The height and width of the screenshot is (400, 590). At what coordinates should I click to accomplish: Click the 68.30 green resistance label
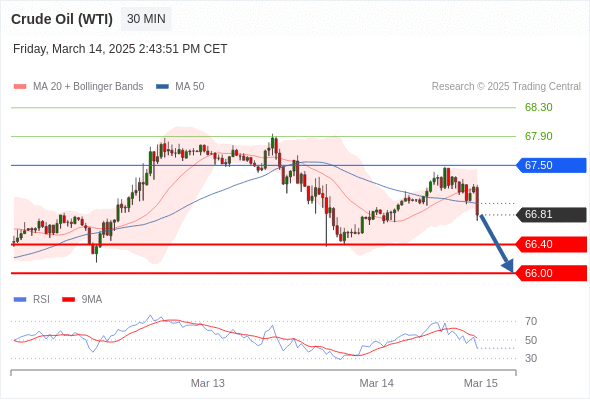(539, 107)
